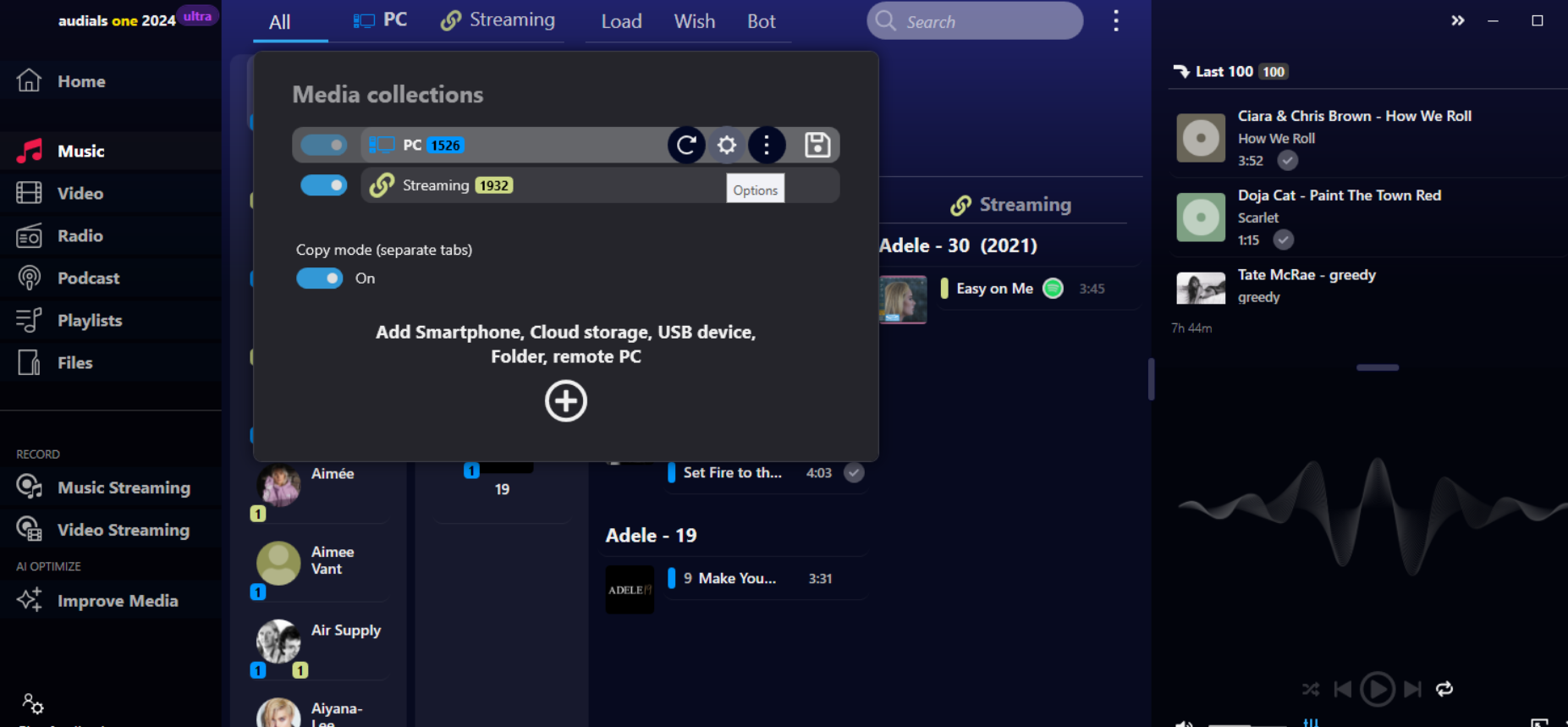Image resolution: width=1568 pixels, height=727 pixels.
Task: Open the Wish tab
Action: coord(695,21)
